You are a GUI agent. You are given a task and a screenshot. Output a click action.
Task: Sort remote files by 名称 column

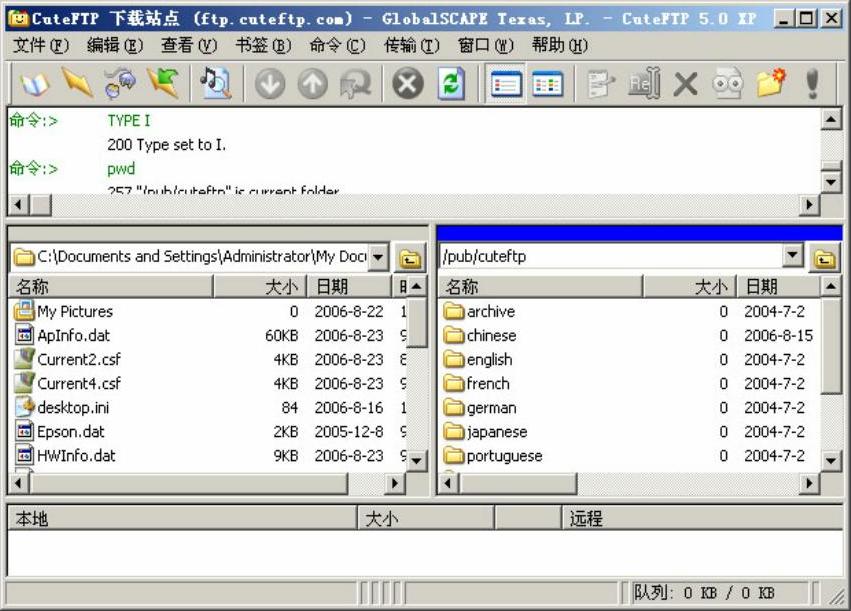[541, 287]
